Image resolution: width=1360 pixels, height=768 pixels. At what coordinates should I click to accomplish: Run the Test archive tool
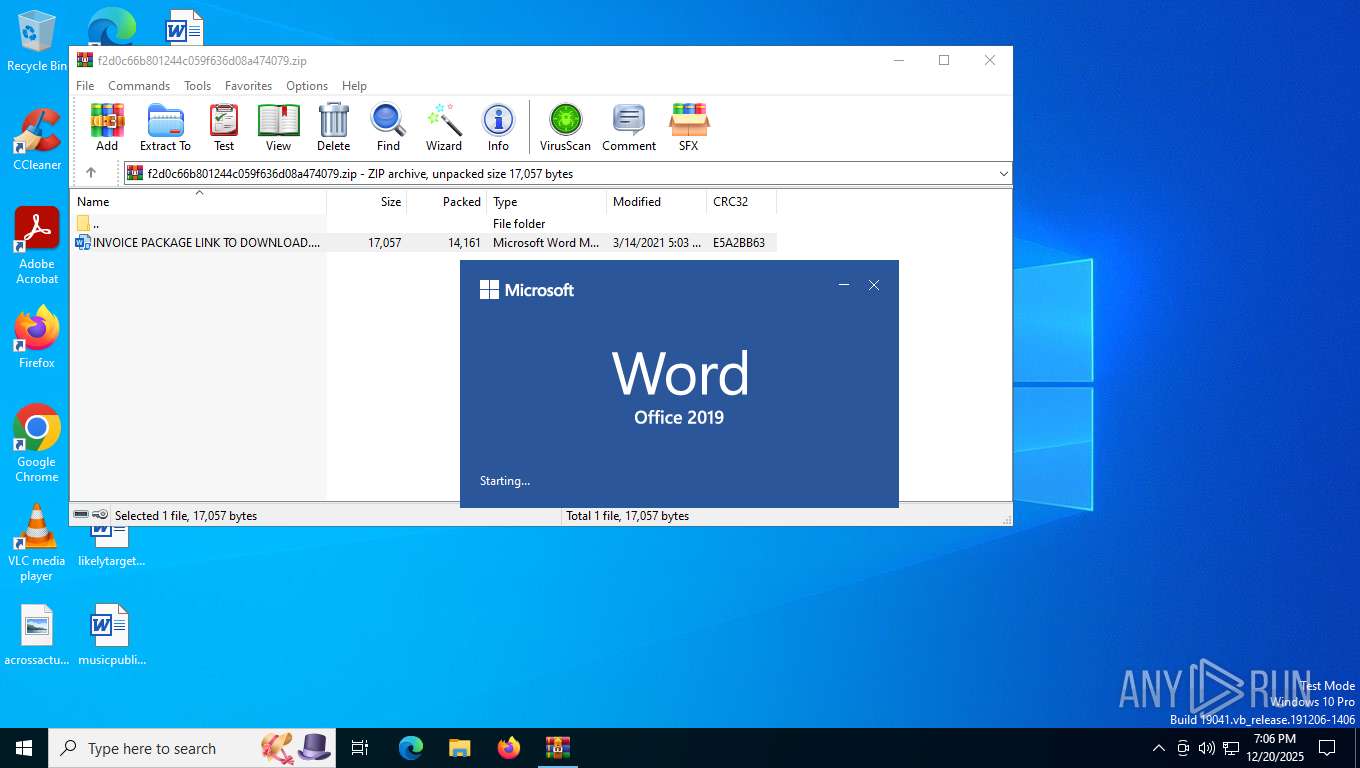coord(224,127)
